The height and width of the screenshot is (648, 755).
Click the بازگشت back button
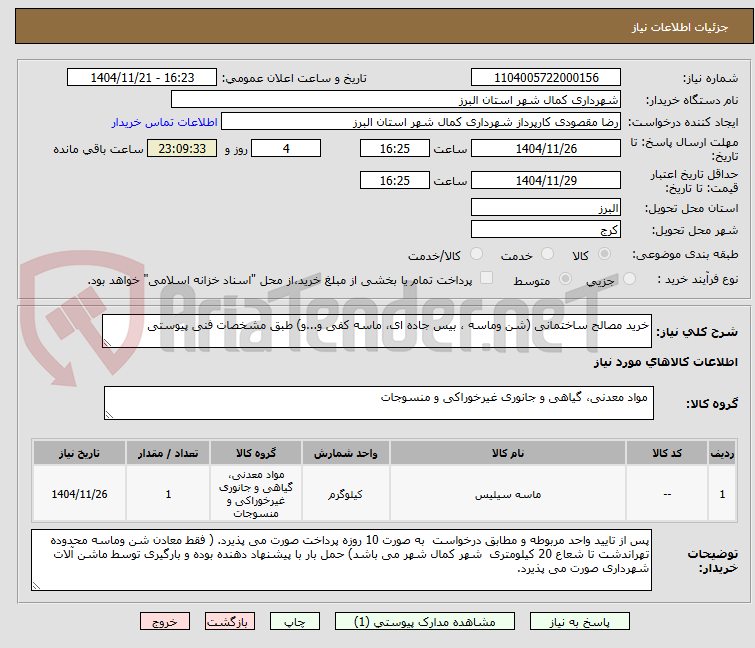pos(230,621)
